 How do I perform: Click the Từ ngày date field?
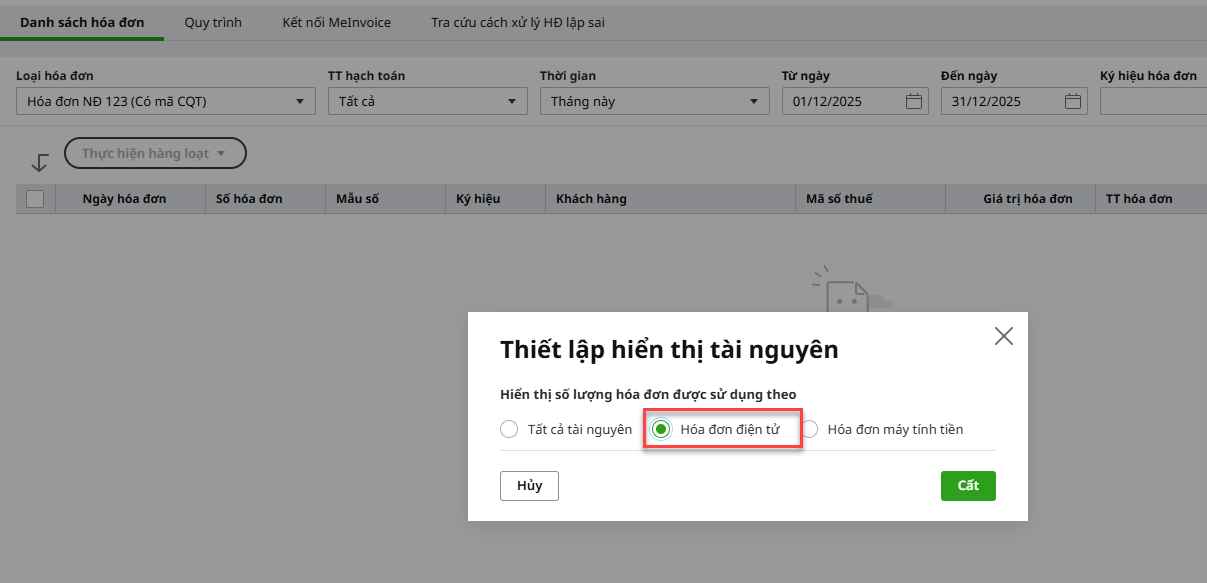click(842, 101)
